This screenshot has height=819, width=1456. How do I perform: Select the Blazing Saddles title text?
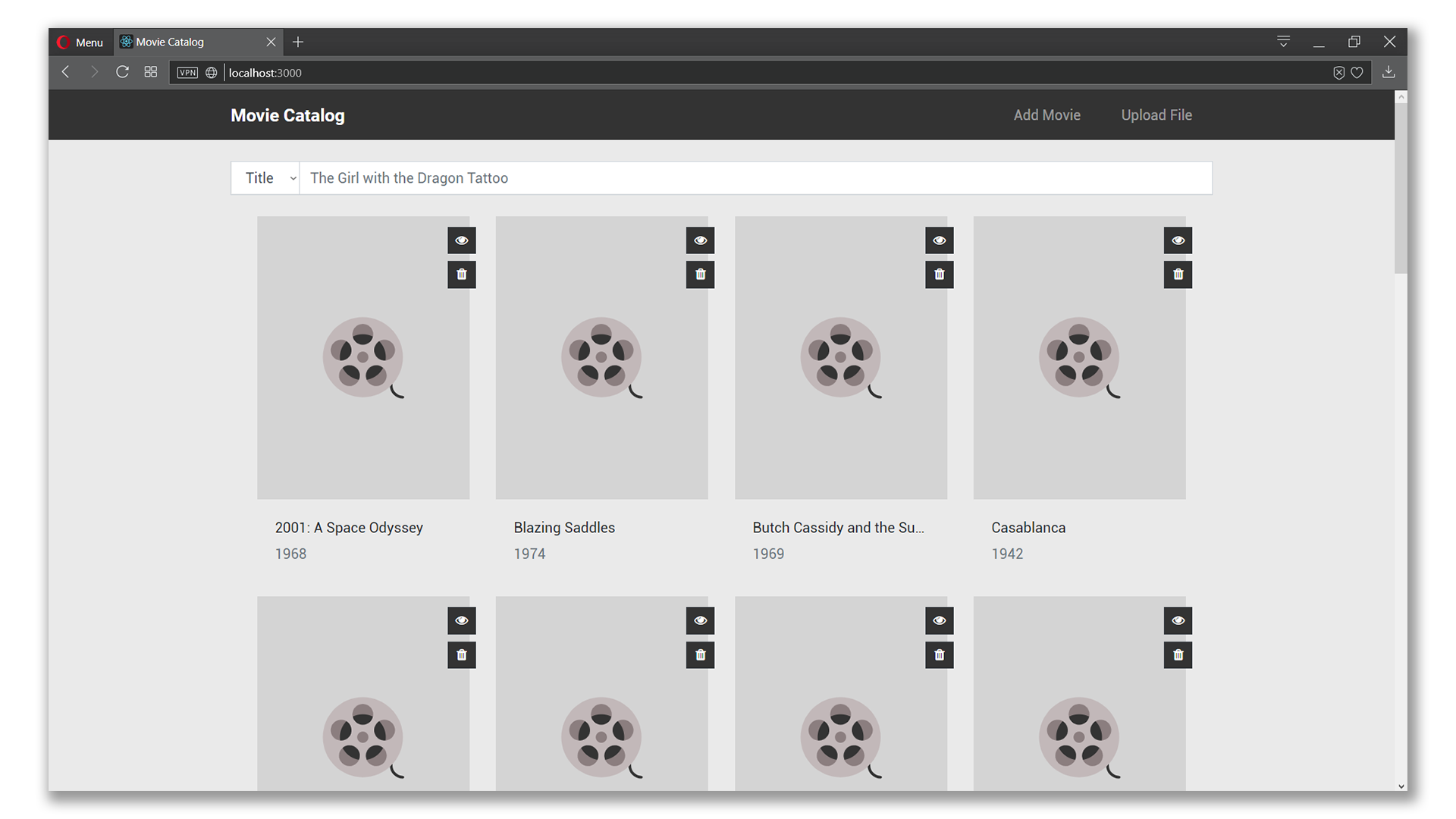564,528
